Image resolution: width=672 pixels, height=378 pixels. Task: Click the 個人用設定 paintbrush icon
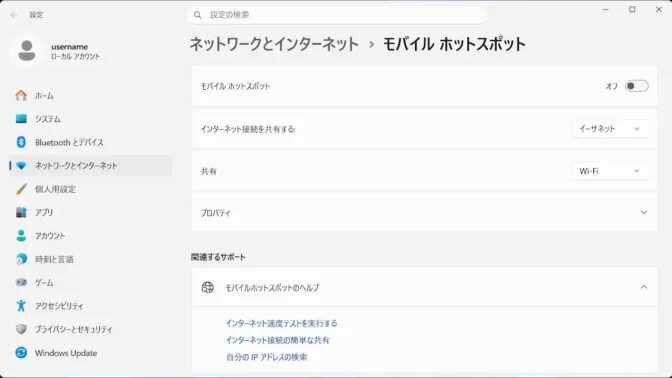(x=21, y=189)
